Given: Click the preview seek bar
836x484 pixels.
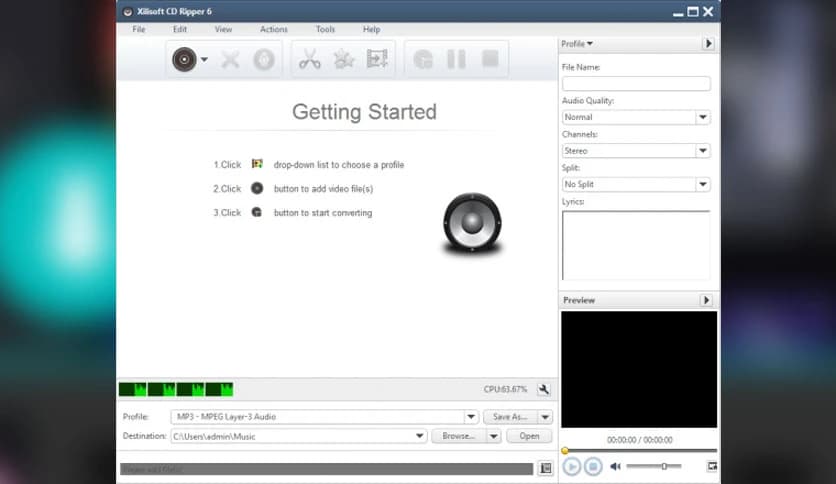Looking at the screenshot, I should point(640,451).
